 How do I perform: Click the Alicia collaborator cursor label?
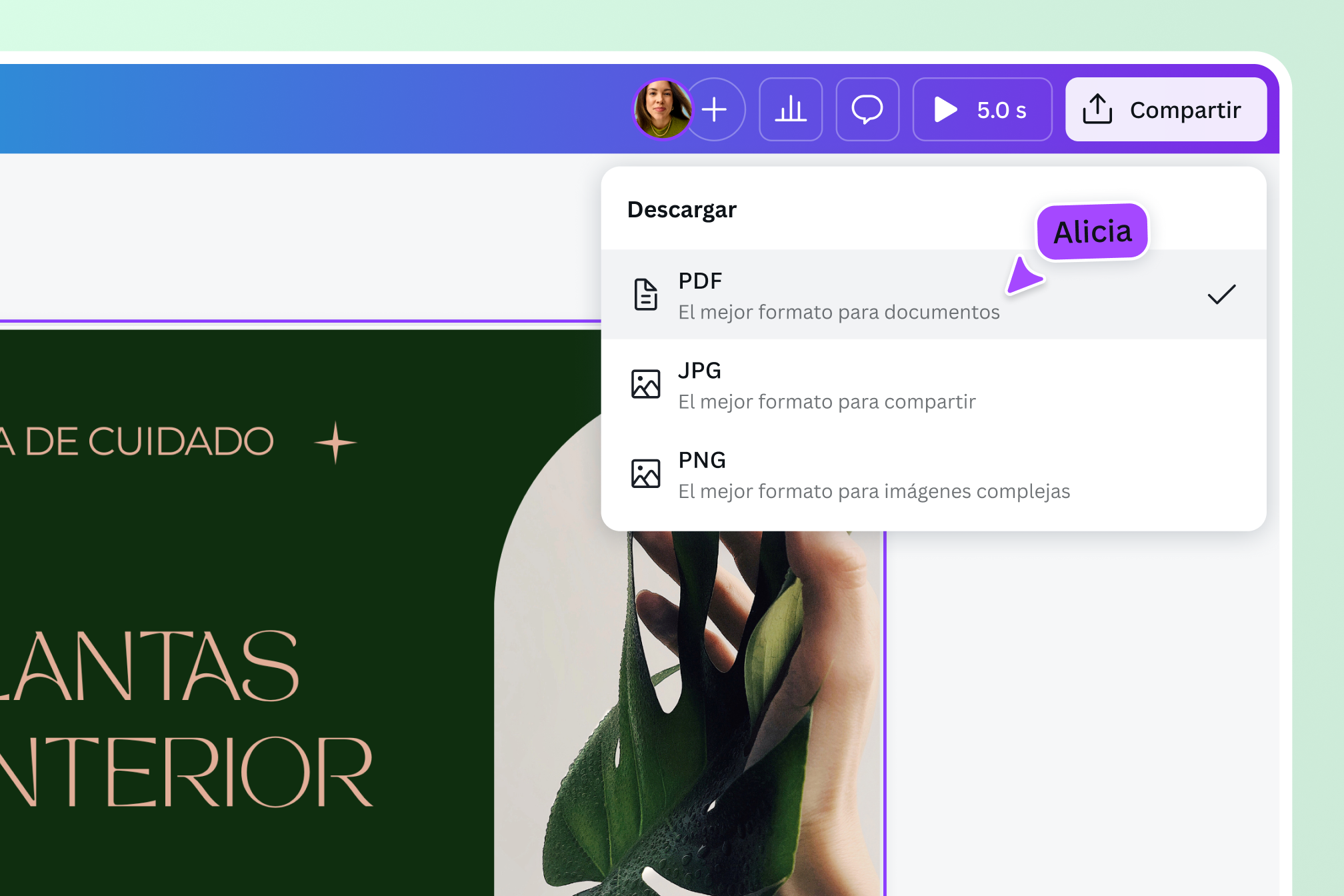coord(1092,232)
